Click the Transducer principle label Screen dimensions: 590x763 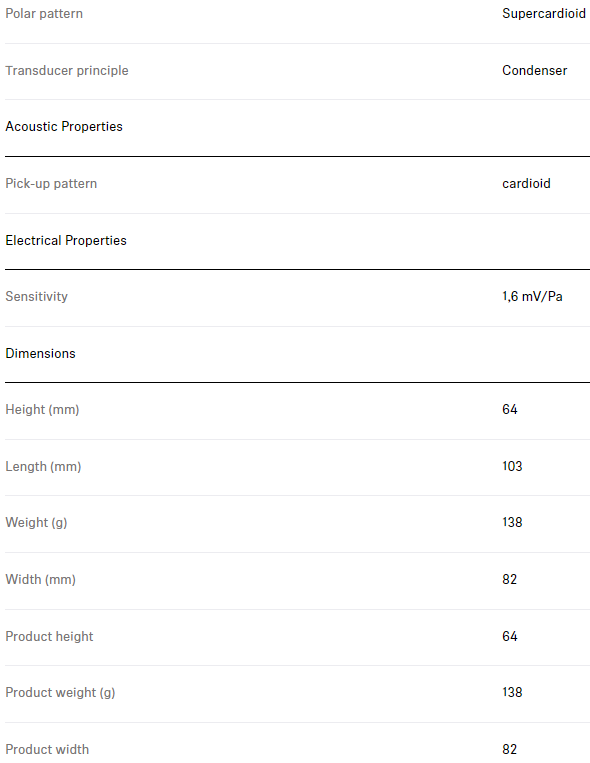[x=67, y=71]
